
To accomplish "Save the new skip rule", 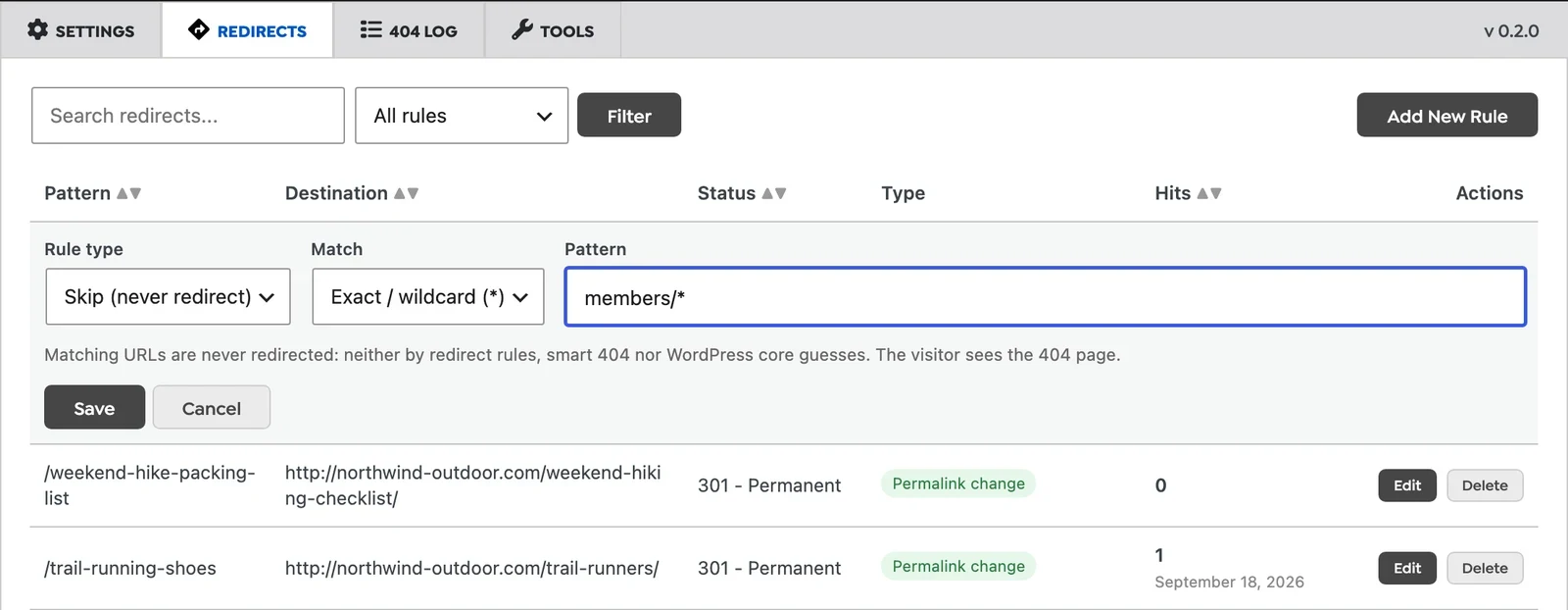I will pos(94,408).
